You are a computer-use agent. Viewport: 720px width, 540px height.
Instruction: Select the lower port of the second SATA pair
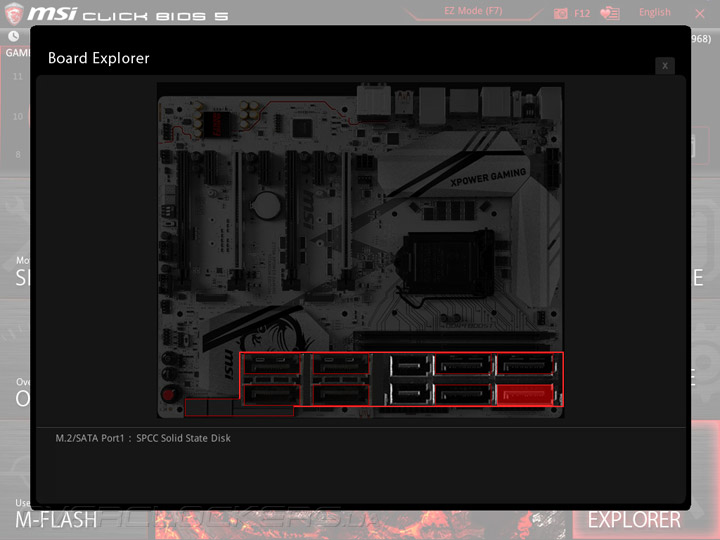click(341, 395)
